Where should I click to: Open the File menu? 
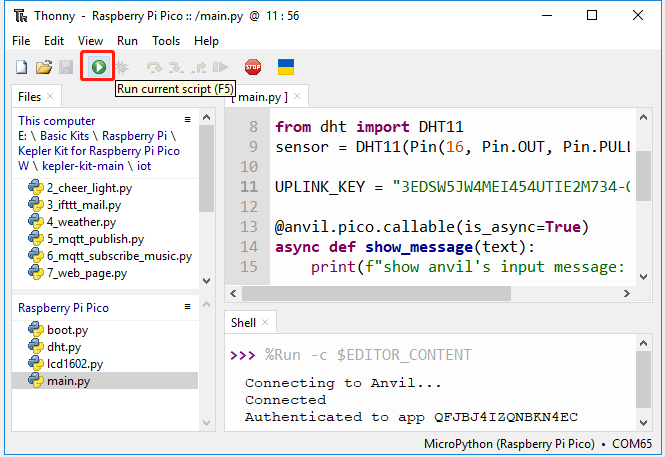[21, 41]
